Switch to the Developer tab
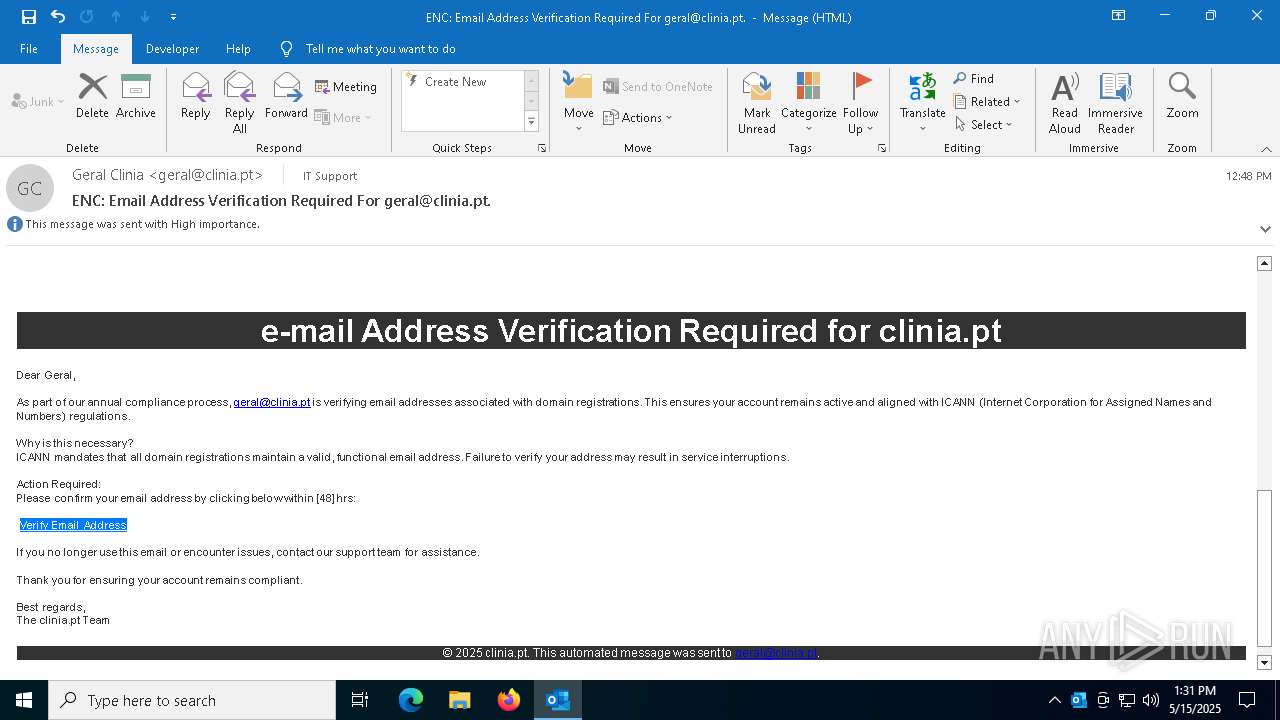 172,49
